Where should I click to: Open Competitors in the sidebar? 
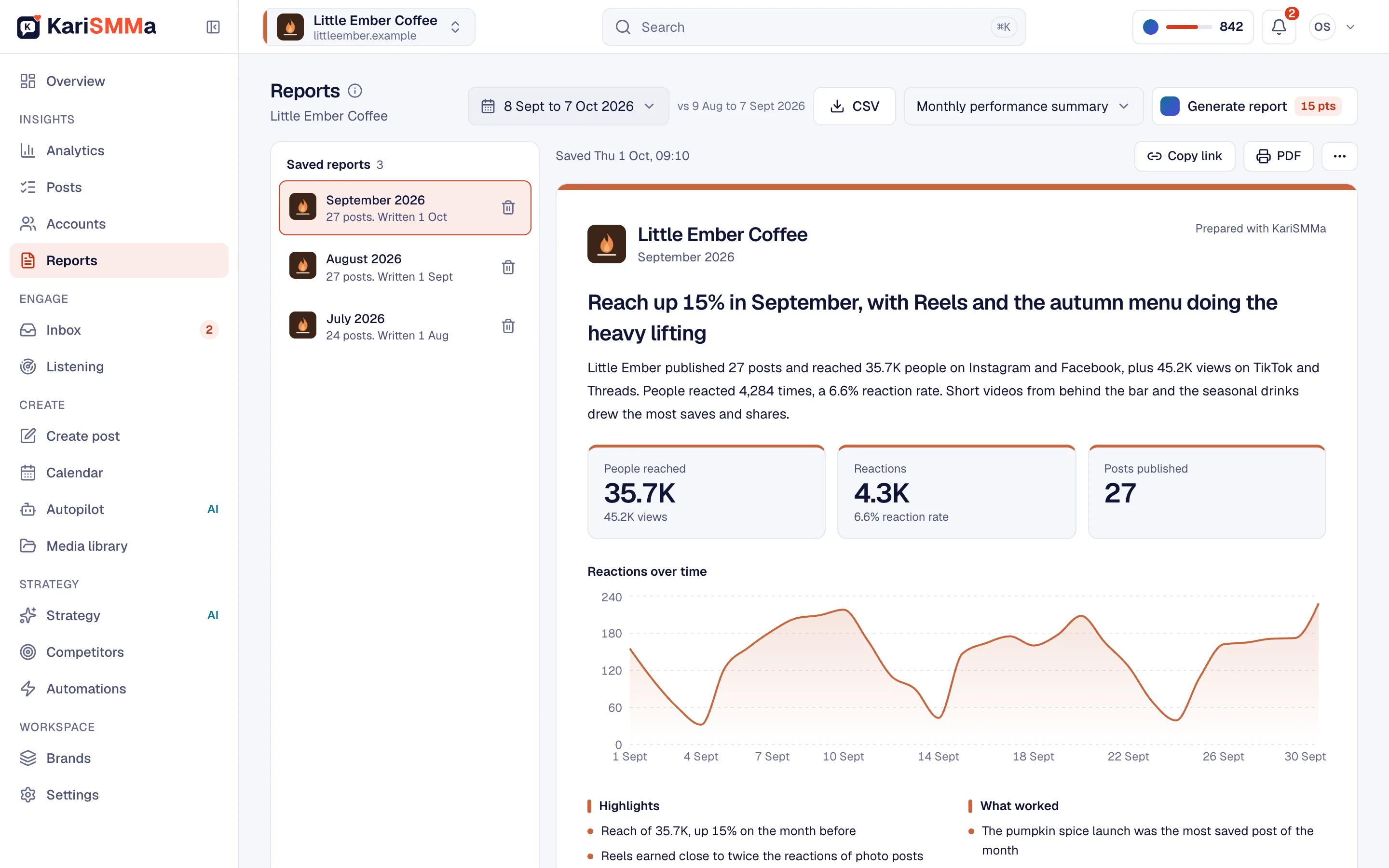[119, 652]
